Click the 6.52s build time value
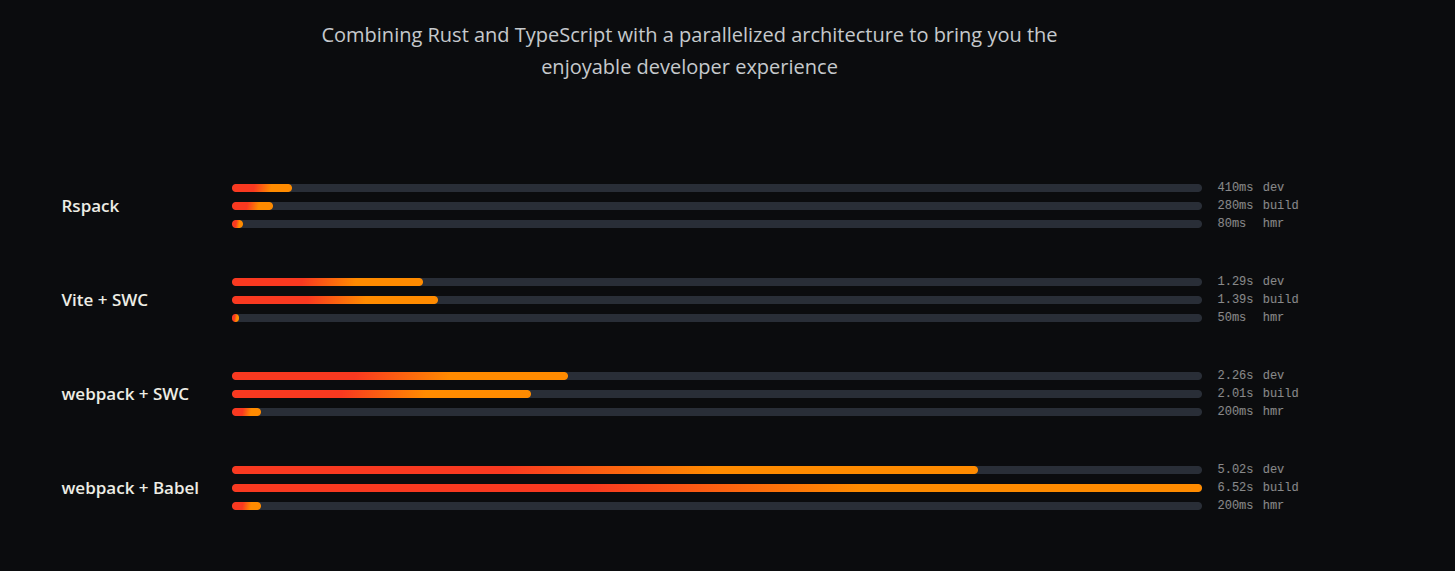The width and height of the screenshot is (1455, 571). (1235, 487)
